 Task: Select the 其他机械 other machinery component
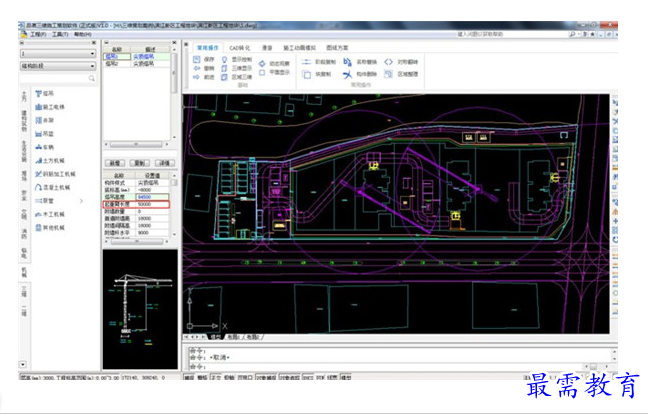(x=50, y=227)
